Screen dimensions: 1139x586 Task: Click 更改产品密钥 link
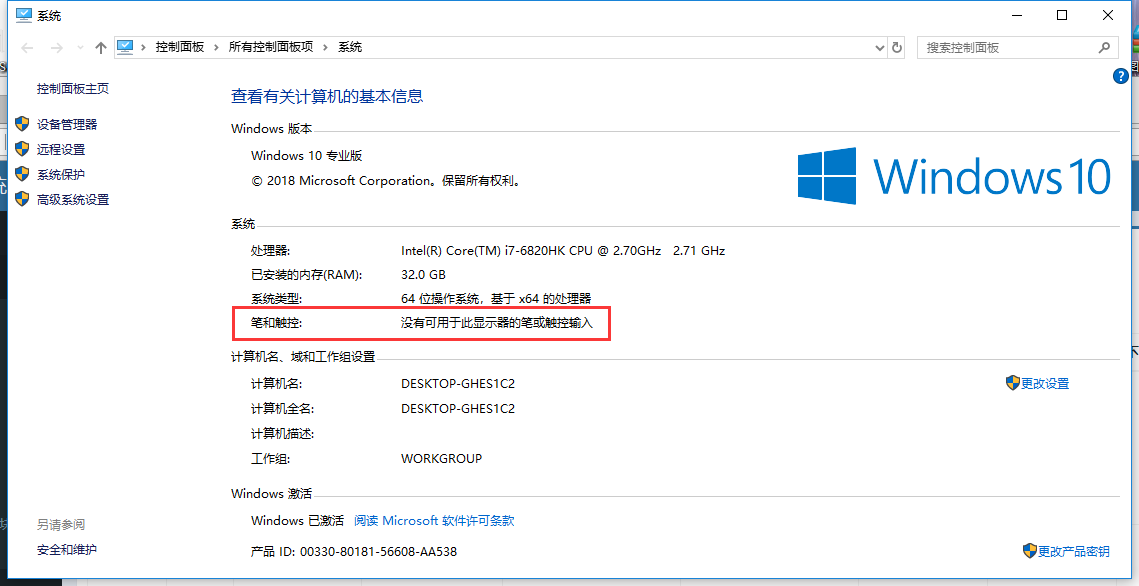pyautogui.click(x=1074, y=551)
